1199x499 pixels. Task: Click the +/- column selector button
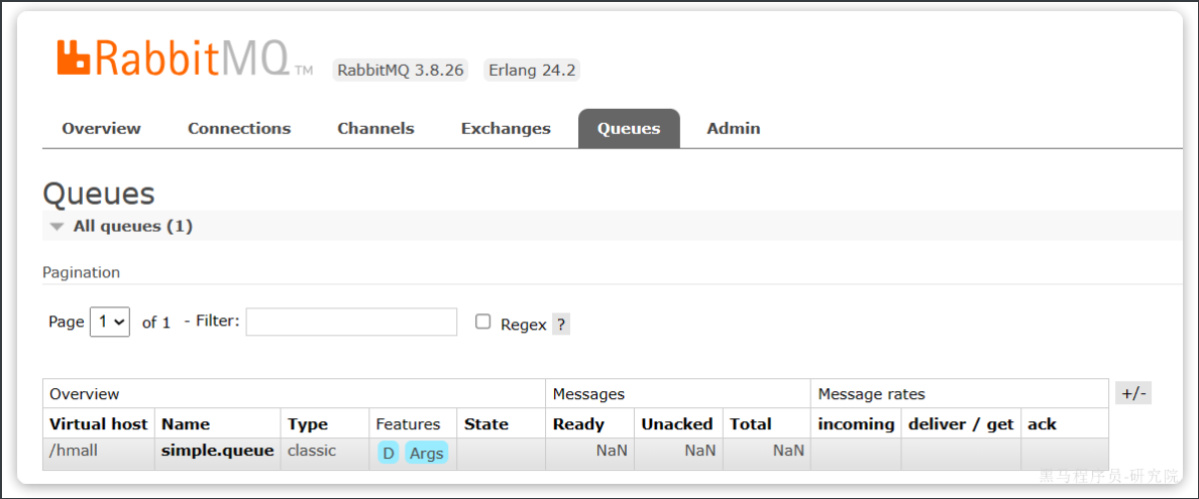click(1133, 394)
